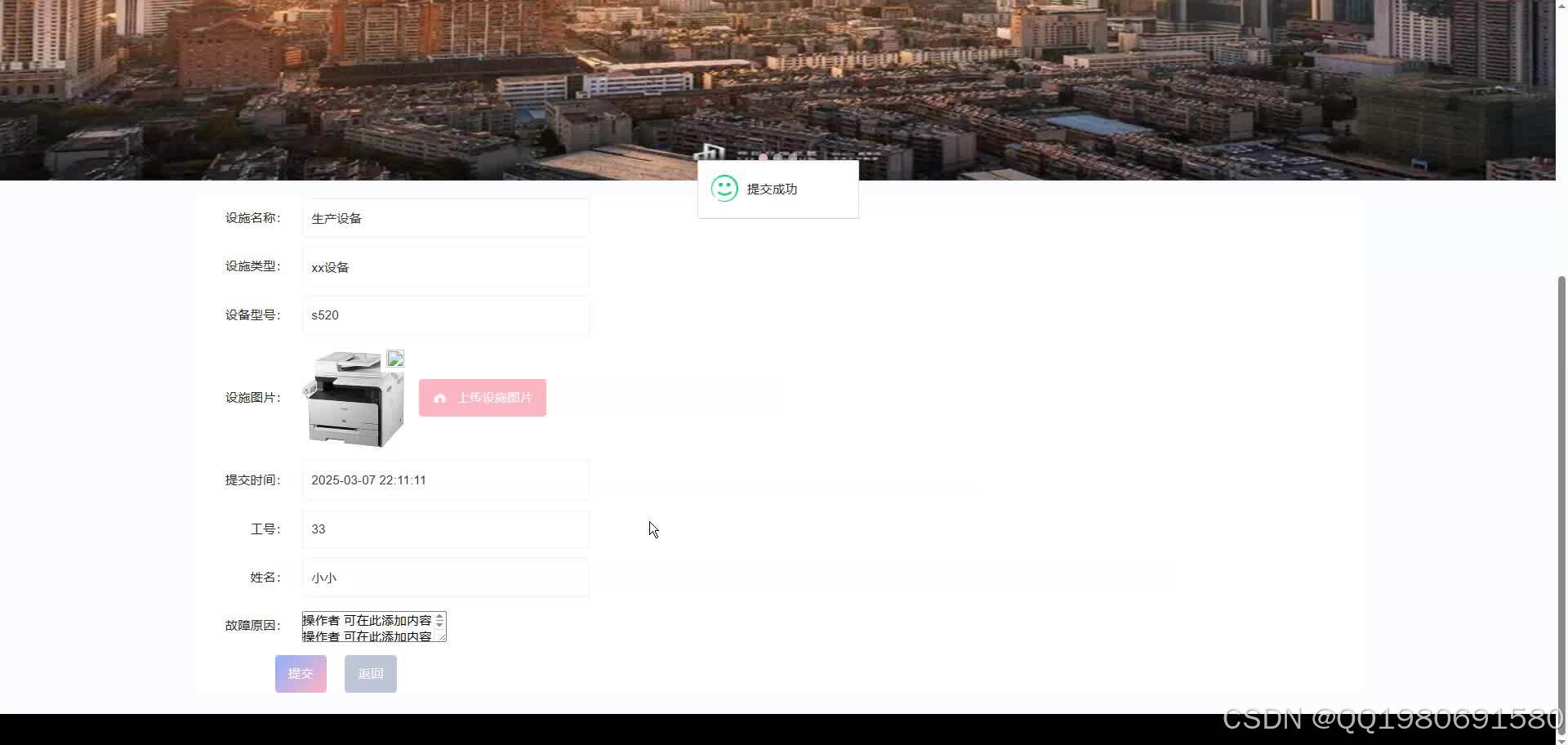Image resolution: width=1568 pixels, height=745 pixels.
Task: Click the 返回 back button
Action: coord(370,674)
